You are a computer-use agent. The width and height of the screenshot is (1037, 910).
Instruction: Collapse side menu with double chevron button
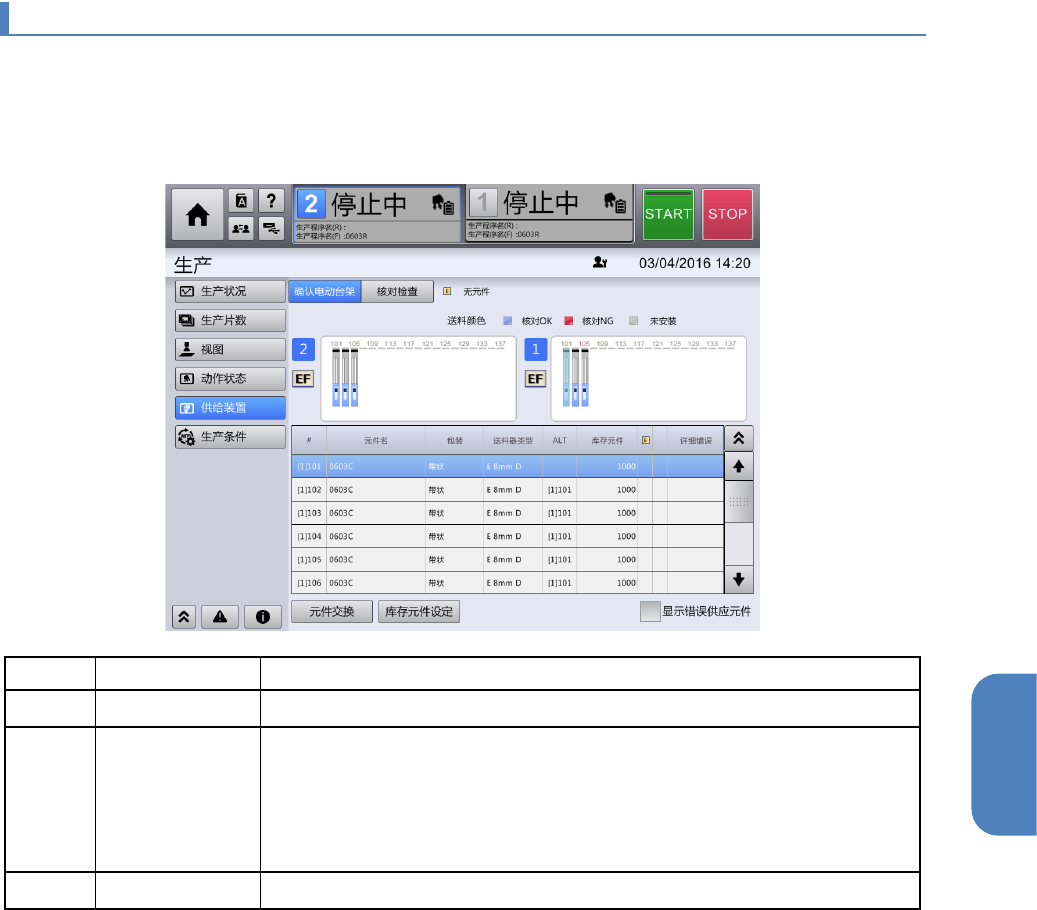pos(184,617)
